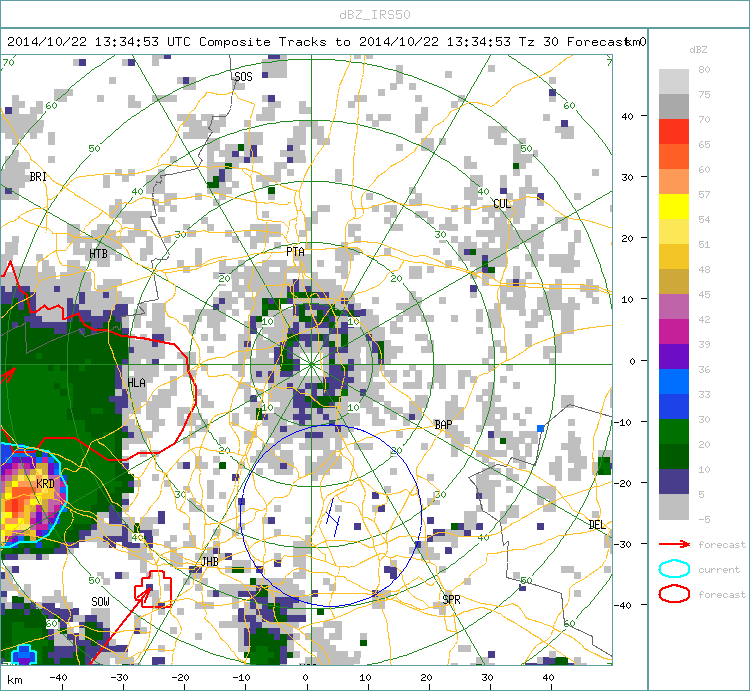The height and width of the screenshot is (691, 750).
Task: Select the 65 dBZ dark-orange swatch
Action: (x=673, y=156)
